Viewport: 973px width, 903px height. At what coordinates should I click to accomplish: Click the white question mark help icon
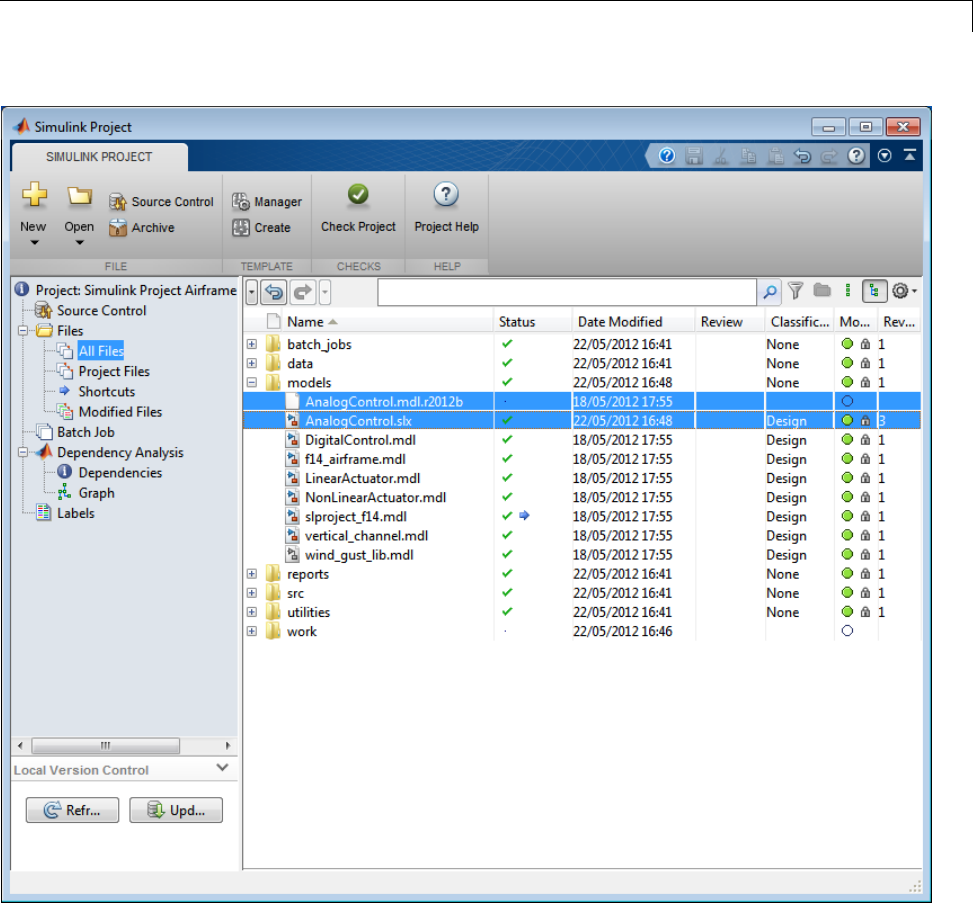(856, 155)
